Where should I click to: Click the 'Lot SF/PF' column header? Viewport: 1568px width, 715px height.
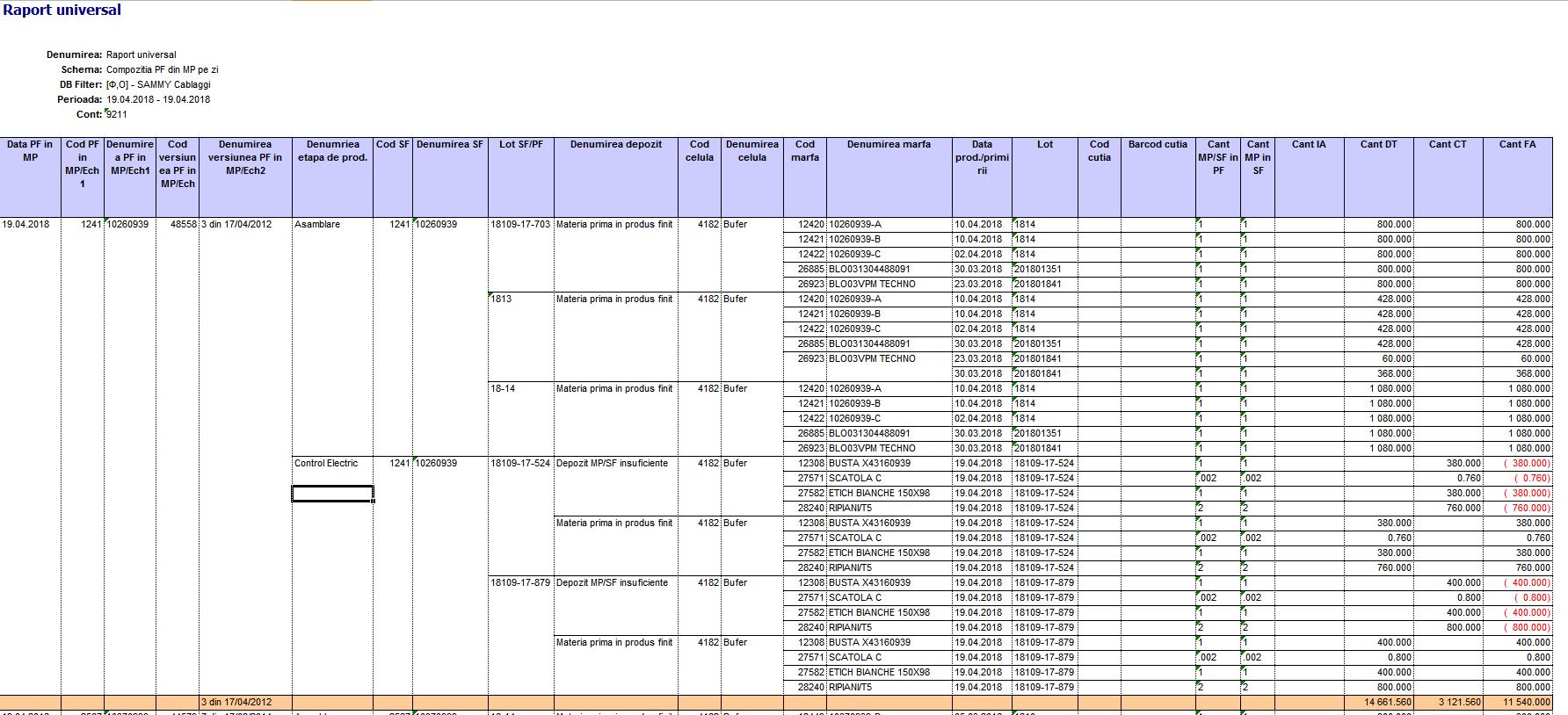point(520,177)
